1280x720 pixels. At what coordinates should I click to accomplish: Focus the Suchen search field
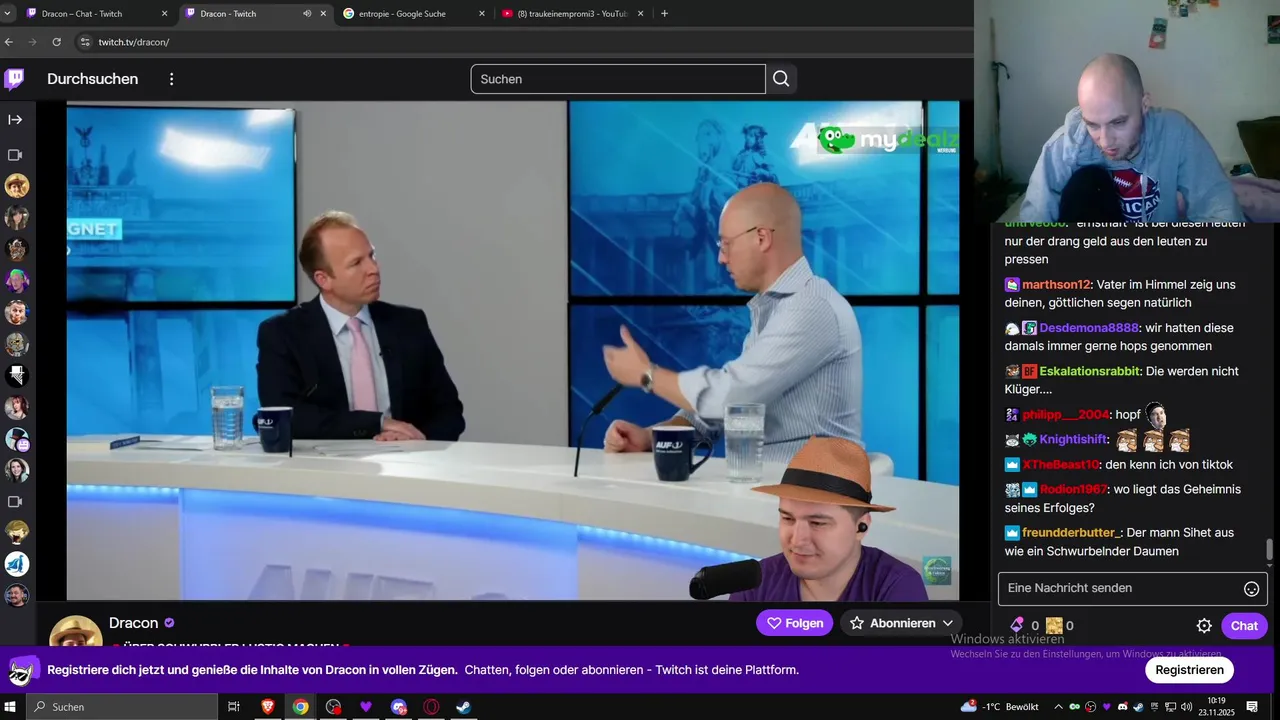[618, 79]
